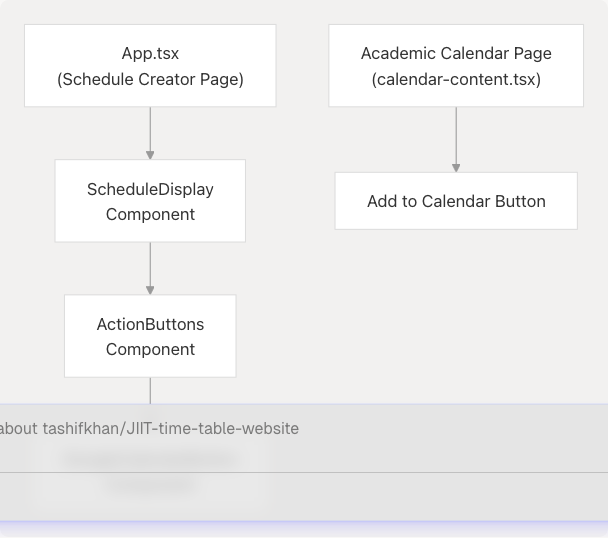The height and width of the screenshot is (538, 608).
Task: Click arrowhead pointing into Add to Calendar Button
Action: (456, 167)
